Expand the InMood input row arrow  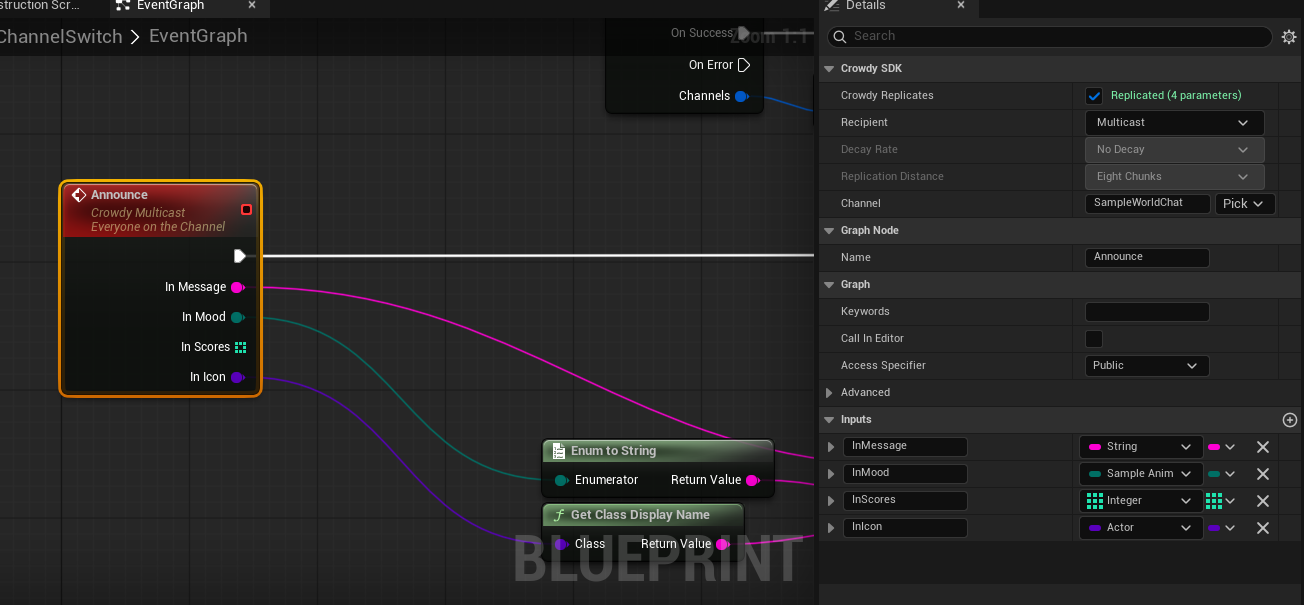(831, 474)
